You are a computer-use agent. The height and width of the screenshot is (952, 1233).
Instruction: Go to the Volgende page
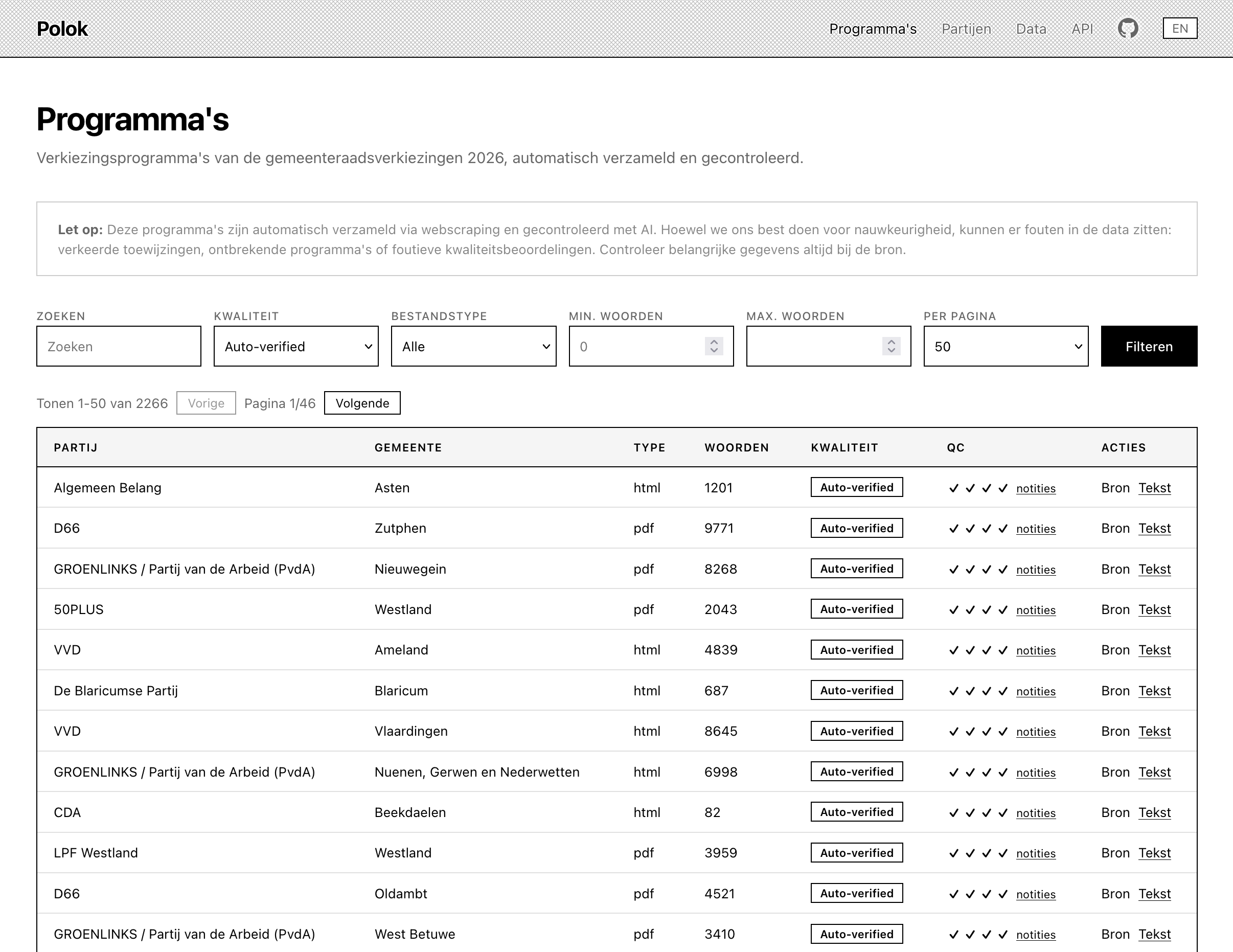[362, 403]
